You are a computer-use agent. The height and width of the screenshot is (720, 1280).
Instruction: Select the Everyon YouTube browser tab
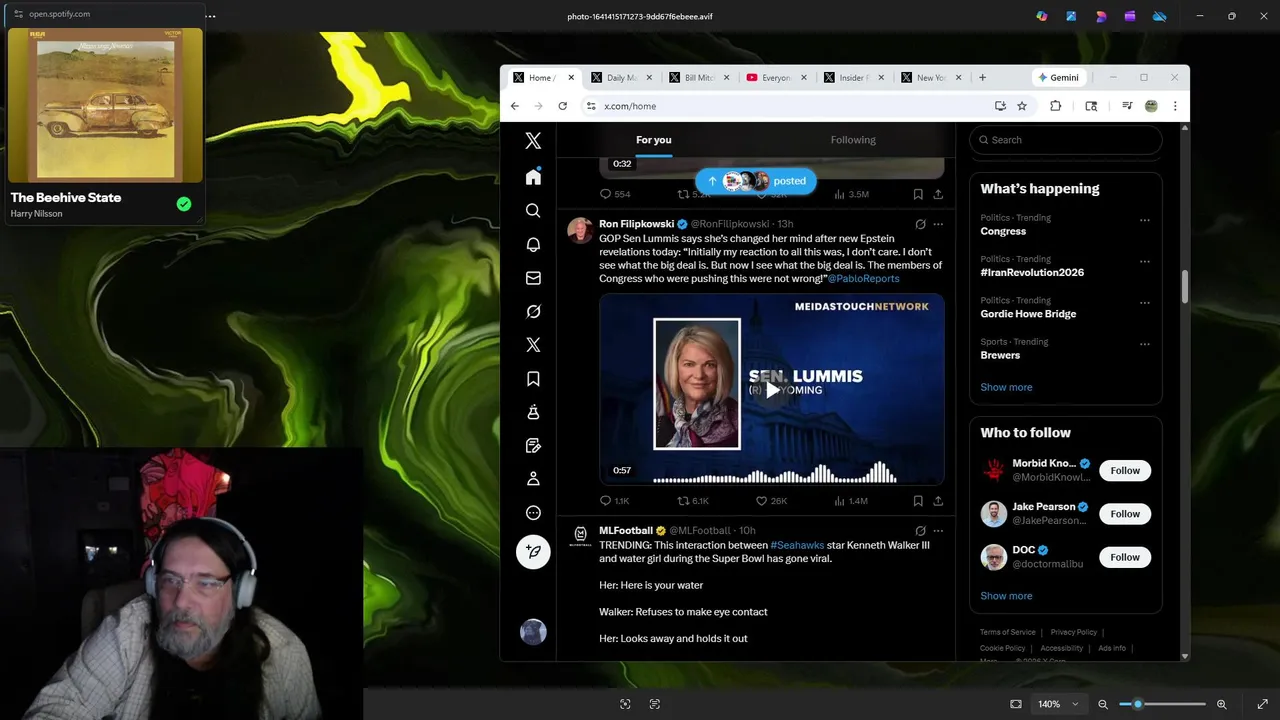click(777, 78)
